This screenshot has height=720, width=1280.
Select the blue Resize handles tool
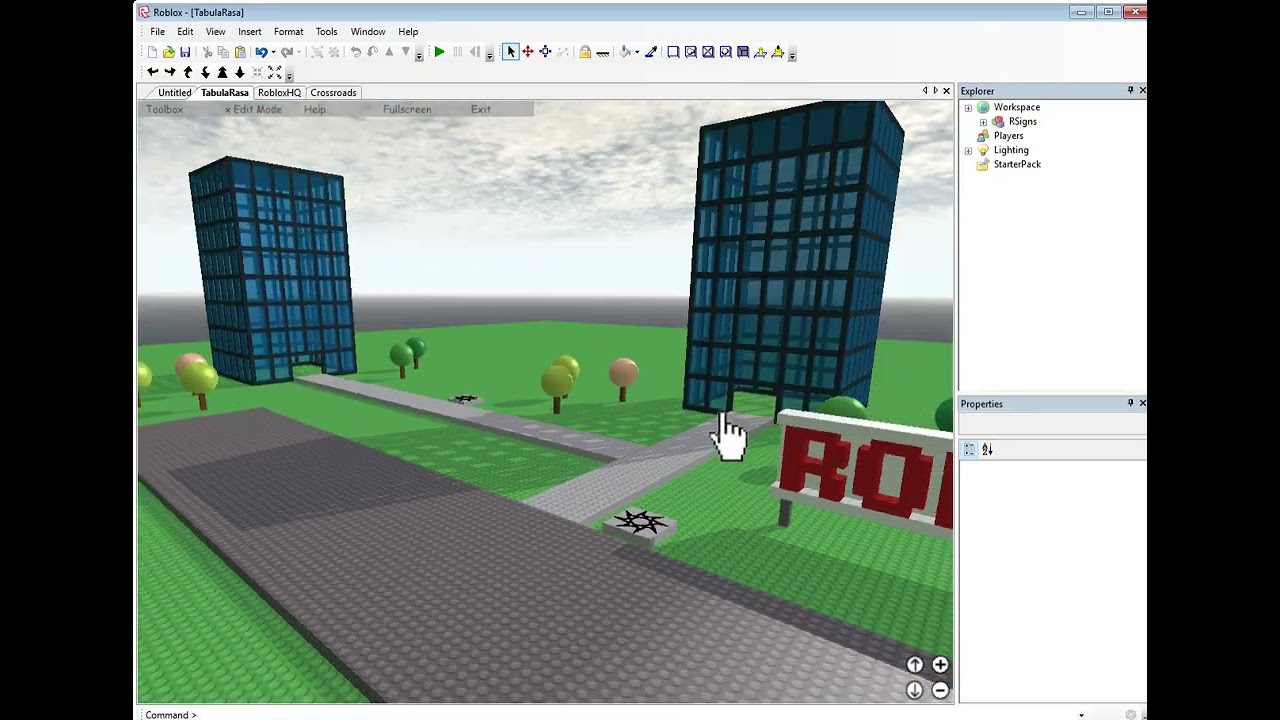[x=545, y=52]
